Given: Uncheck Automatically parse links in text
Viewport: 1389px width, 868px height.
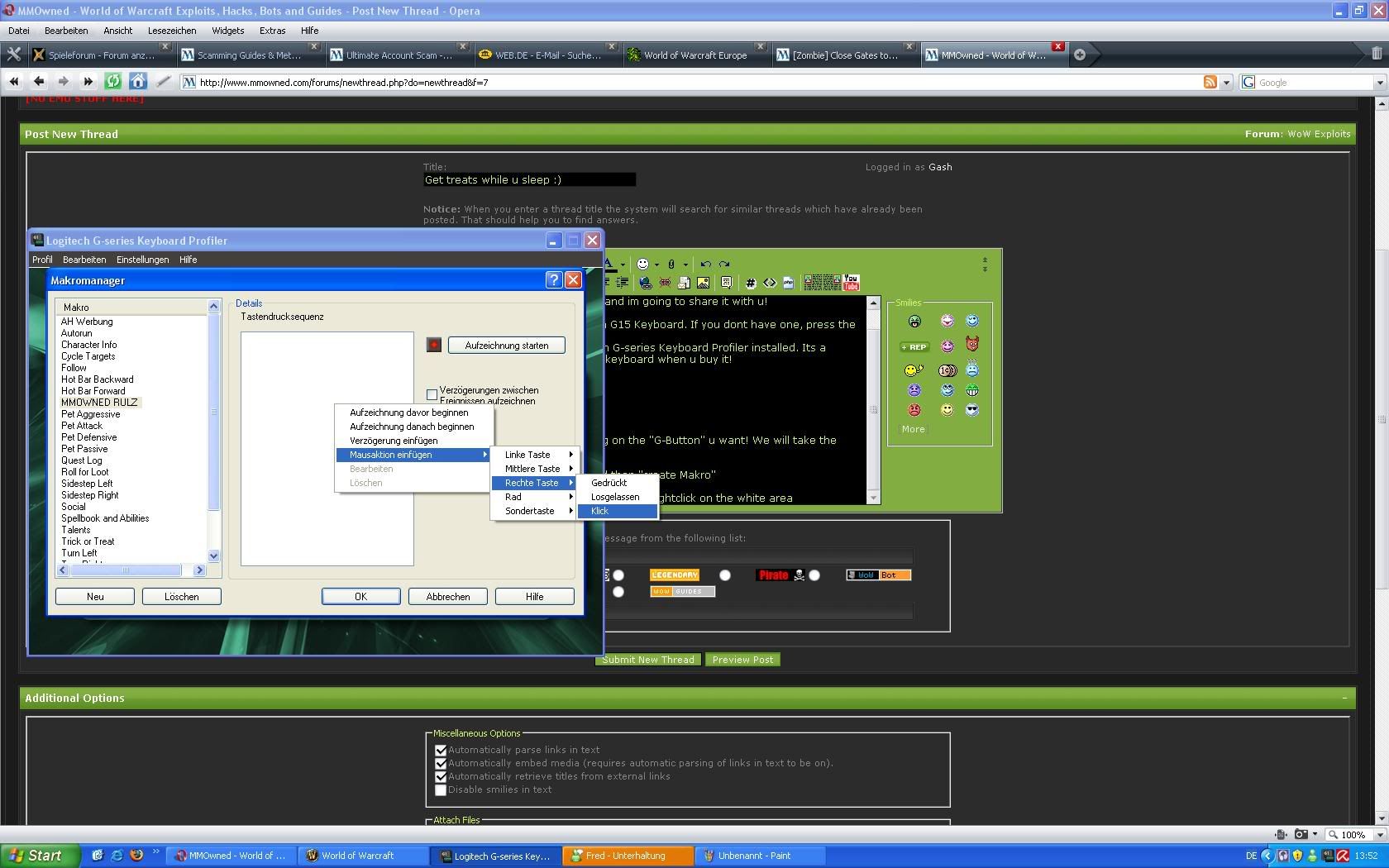Looking at the screenshot, I should point(441,751).
